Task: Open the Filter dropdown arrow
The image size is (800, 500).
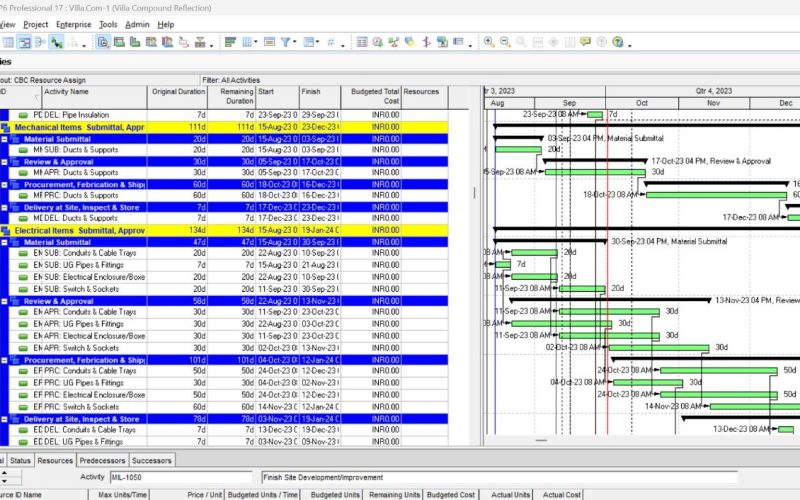Action: click(294, 42)
